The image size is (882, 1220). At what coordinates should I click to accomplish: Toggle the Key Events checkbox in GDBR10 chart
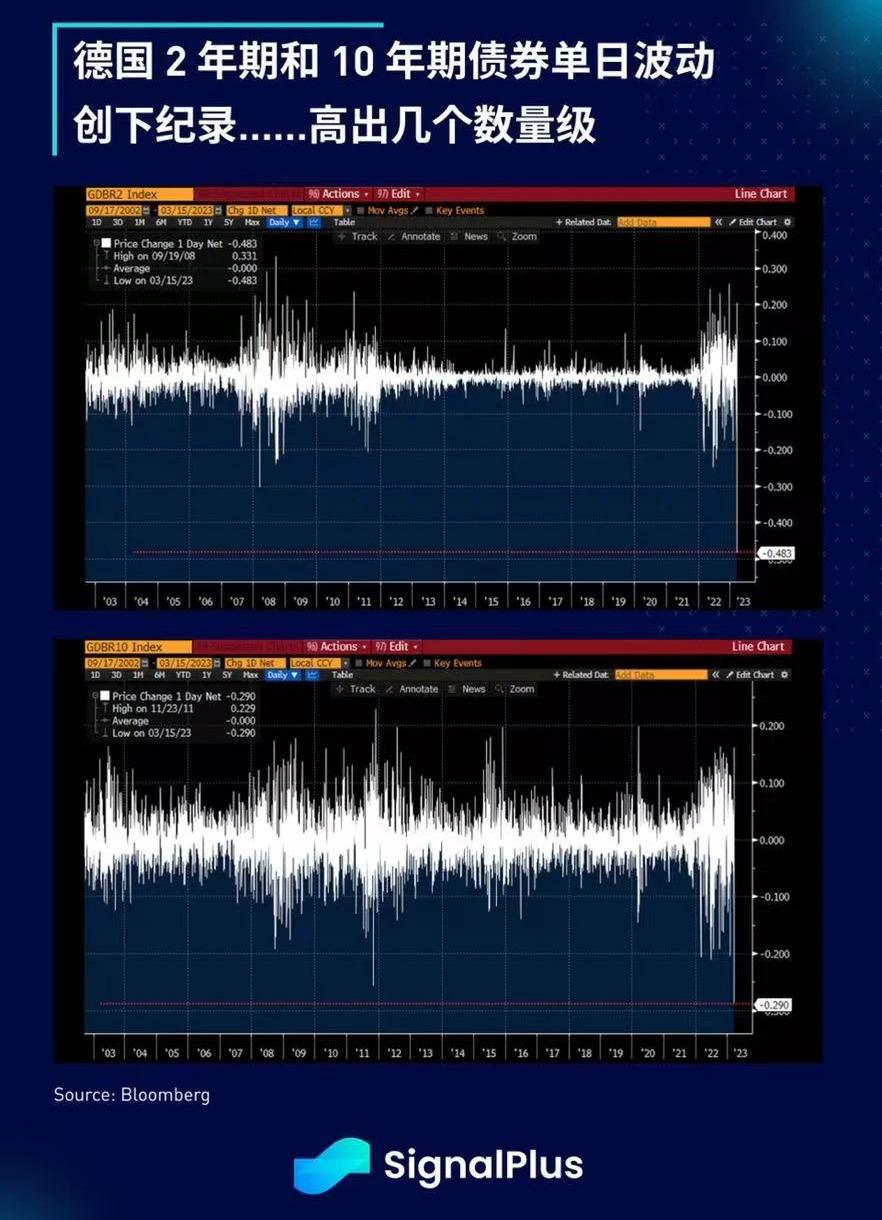point(429,663)
